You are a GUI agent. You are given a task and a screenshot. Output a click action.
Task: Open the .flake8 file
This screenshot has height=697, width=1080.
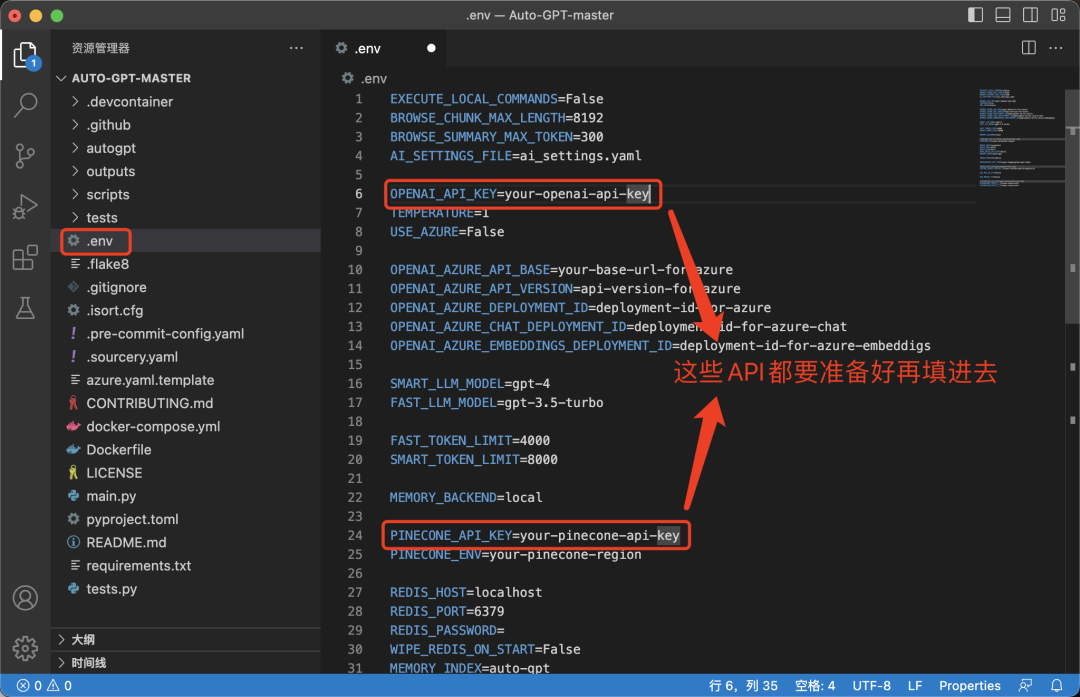click(186, 264)
